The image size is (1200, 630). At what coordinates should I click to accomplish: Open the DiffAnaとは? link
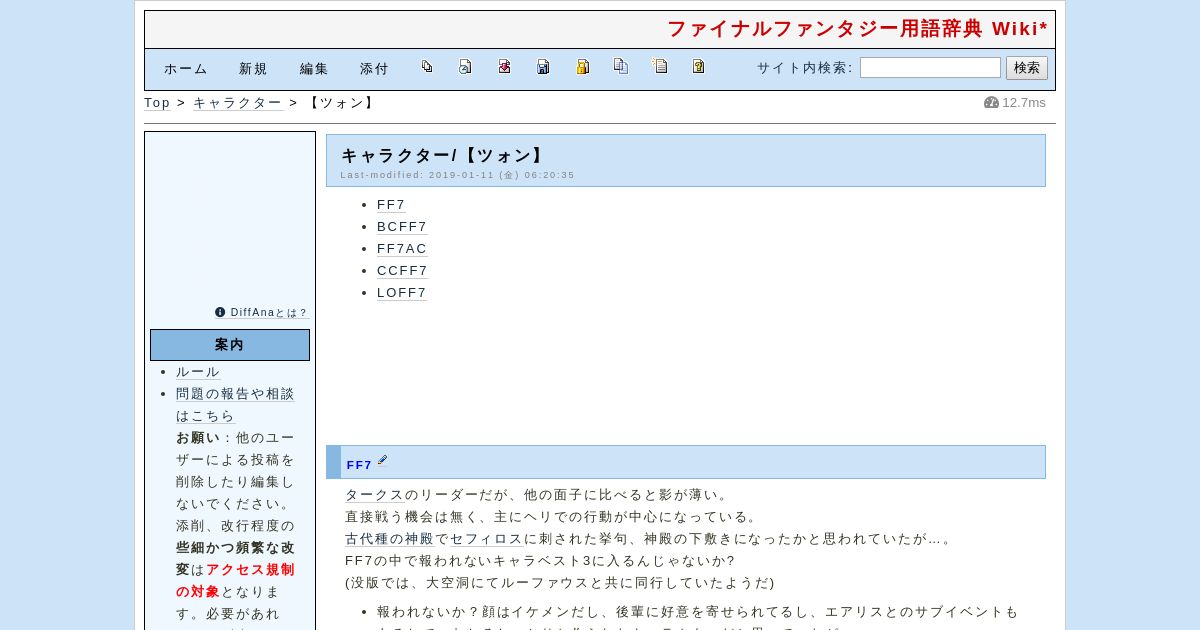[269, 313]
